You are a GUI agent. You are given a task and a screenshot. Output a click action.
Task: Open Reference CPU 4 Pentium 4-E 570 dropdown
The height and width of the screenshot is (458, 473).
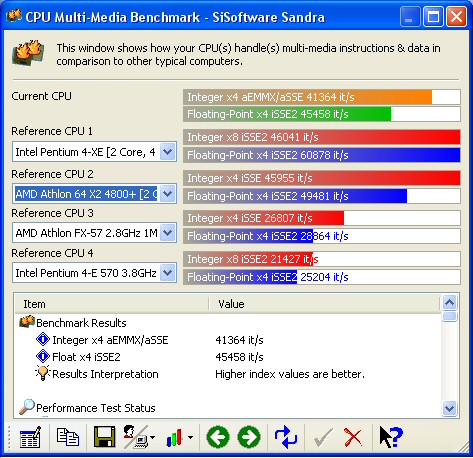[168, 273]
